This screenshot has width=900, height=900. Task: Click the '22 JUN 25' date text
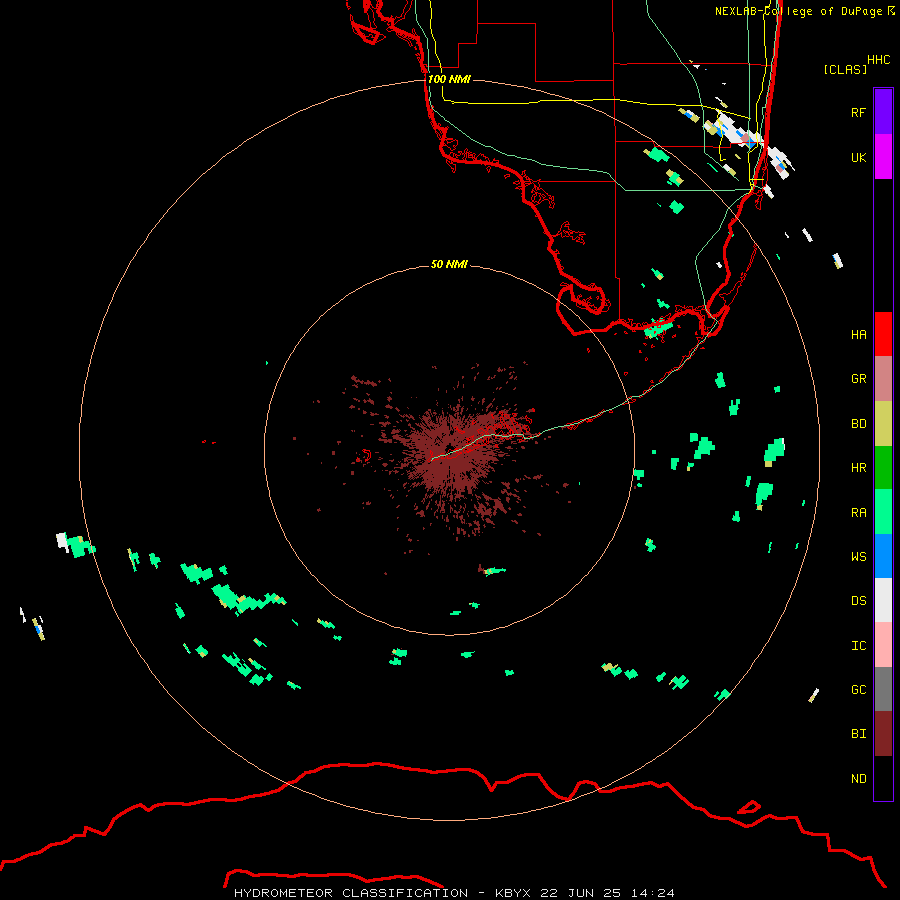point(581,893)
